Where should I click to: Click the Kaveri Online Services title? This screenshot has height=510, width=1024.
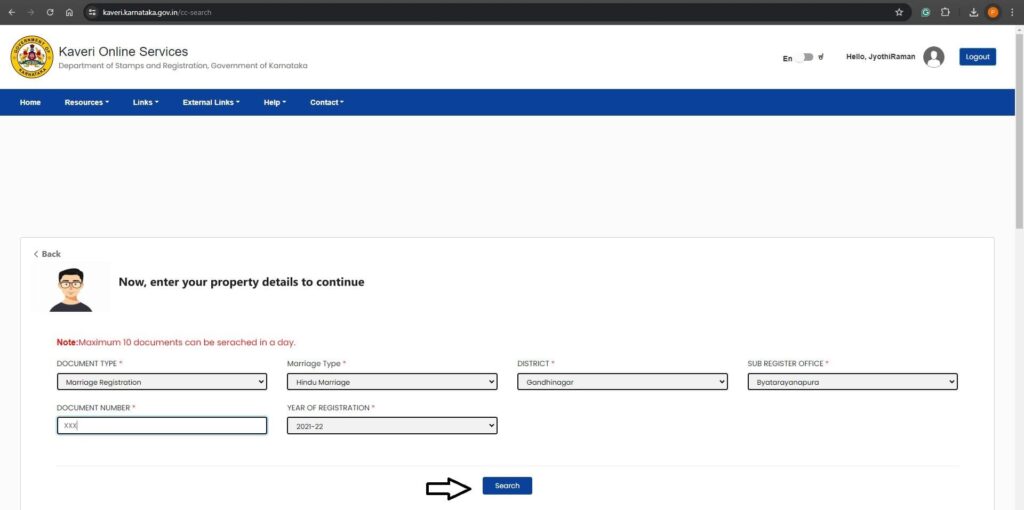[123, 52]
